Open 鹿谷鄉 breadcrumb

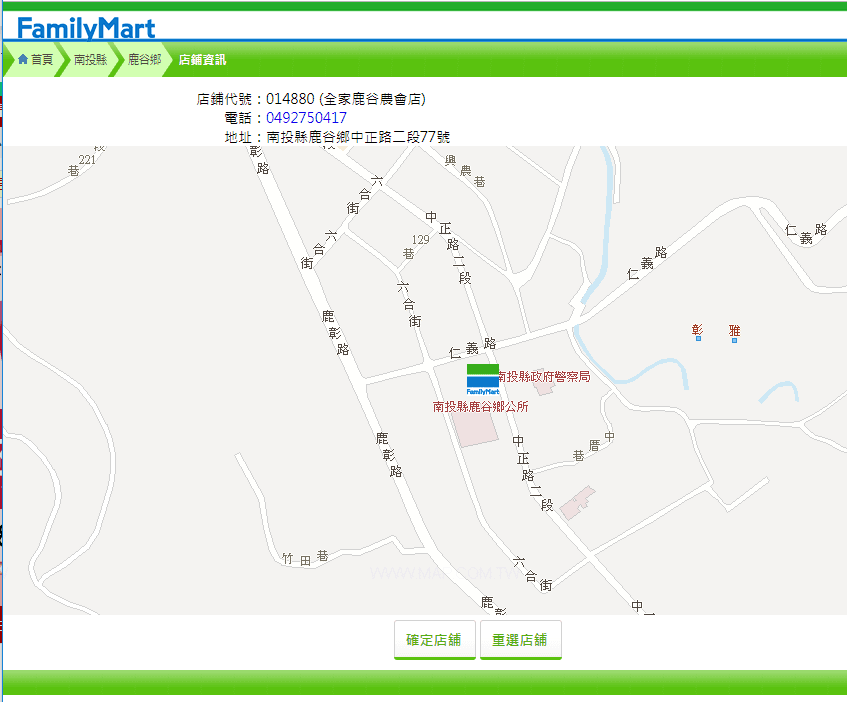point(144,59)
